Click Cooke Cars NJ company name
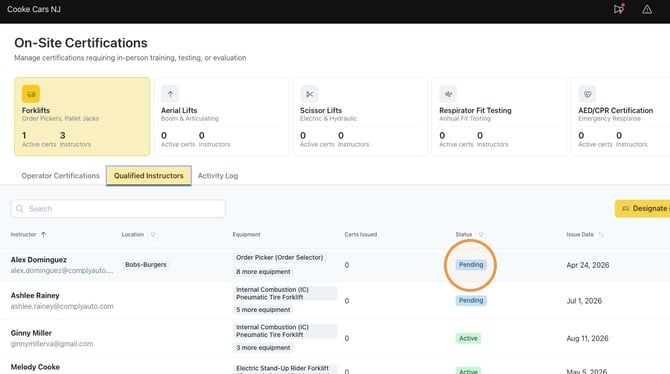This screenshot has height=374, width=670. pyautogui.click(x=34, y=9)
